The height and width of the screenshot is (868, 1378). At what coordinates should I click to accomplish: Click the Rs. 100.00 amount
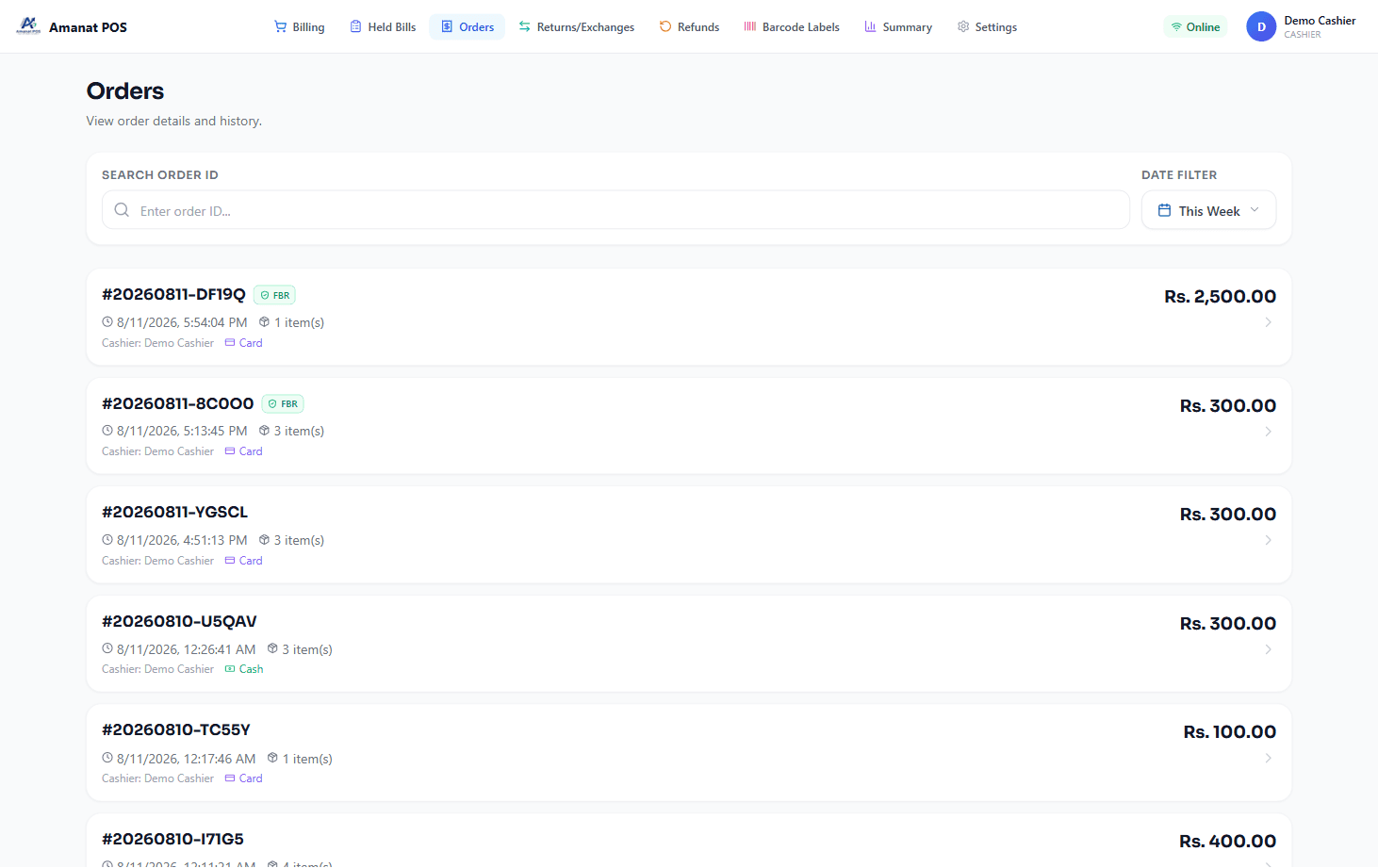pos(1230,731)
